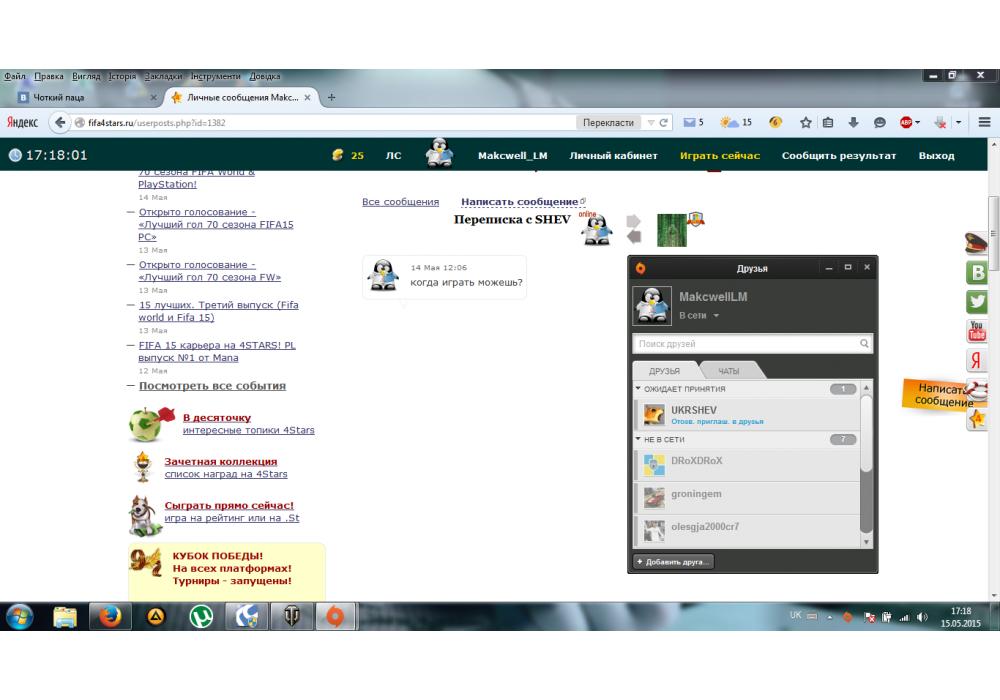Open the YouTube sidebar icon
The height and width of the screenshot is (700, 1000).
(976, 331)
